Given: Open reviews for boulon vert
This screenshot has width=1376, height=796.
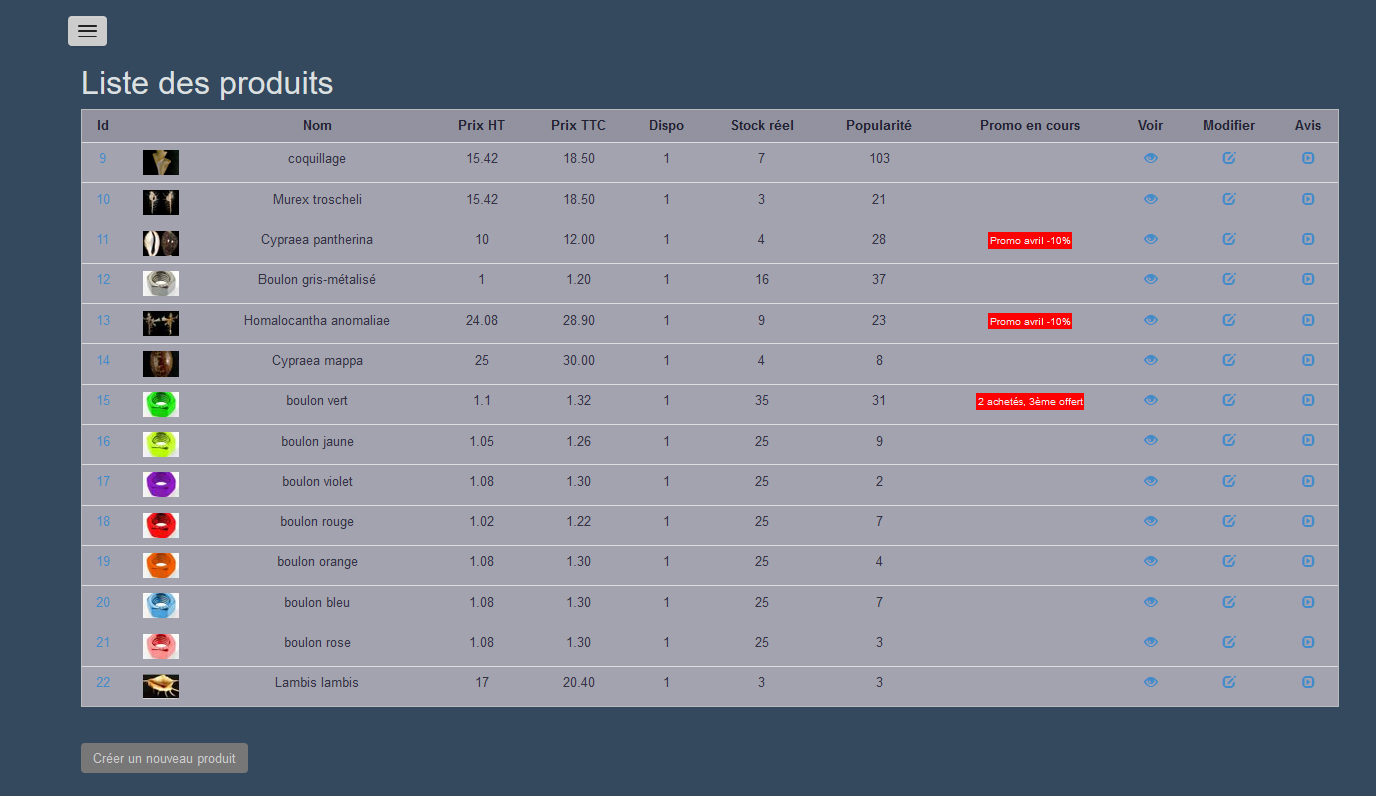Looking at the screenshot, I should coord(1308,400).
